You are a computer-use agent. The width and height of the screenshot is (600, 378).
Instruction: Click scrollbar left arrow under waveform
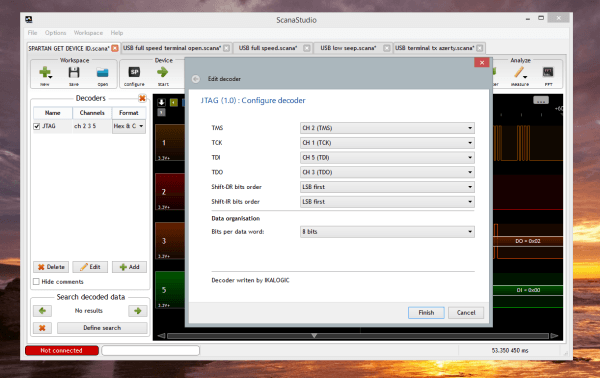click(161, 336)
